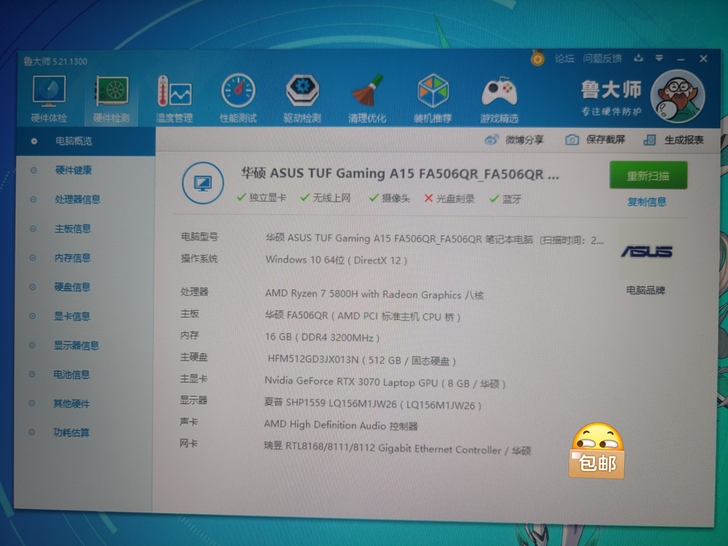728x546 pixels.
Task: Click Windows 10 64位 OS text
Action: point(336,260)
